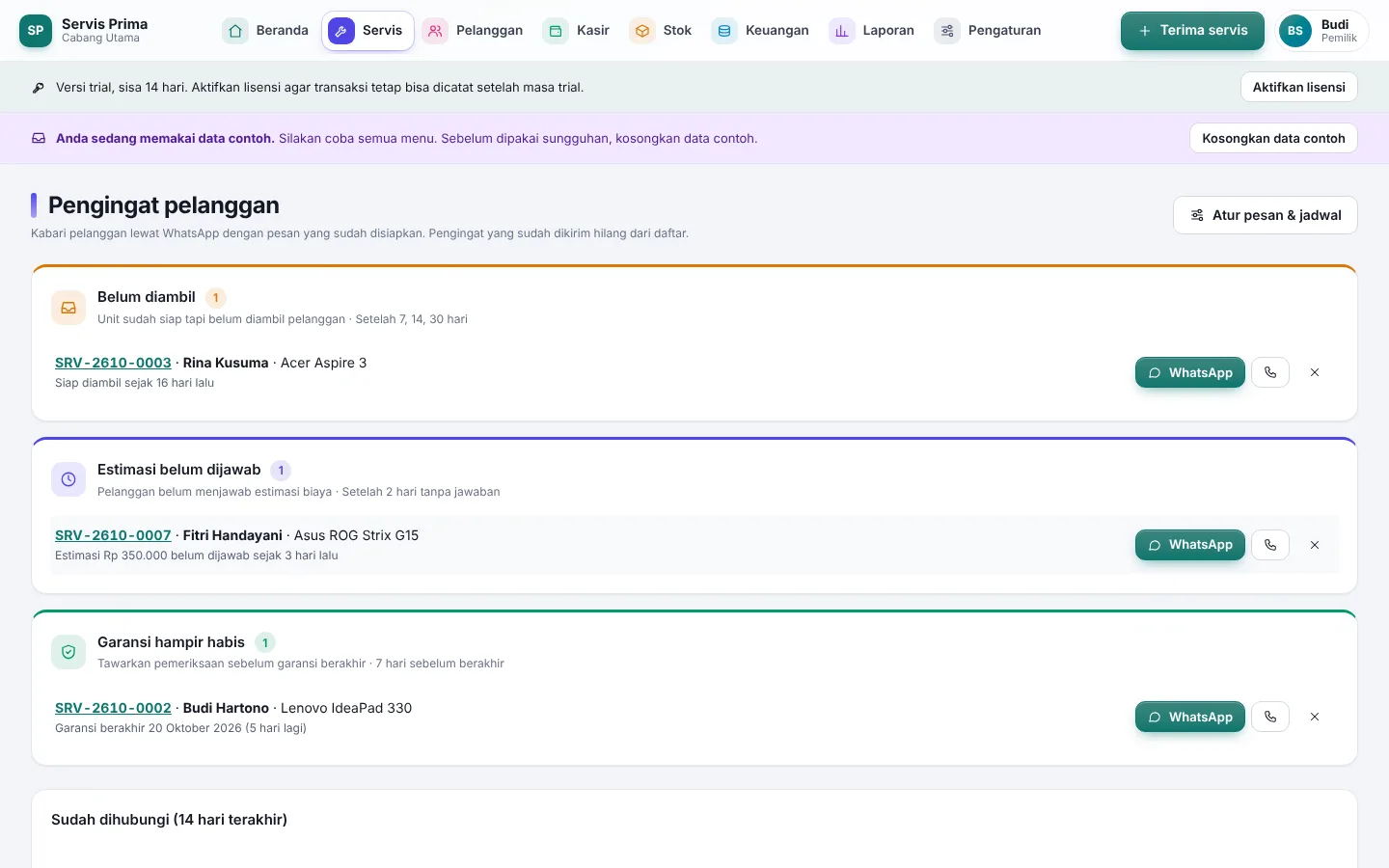Open the Laporan menu
Image resolution: width=1389 pixels, height=868 pixels.
click(872, 31)
